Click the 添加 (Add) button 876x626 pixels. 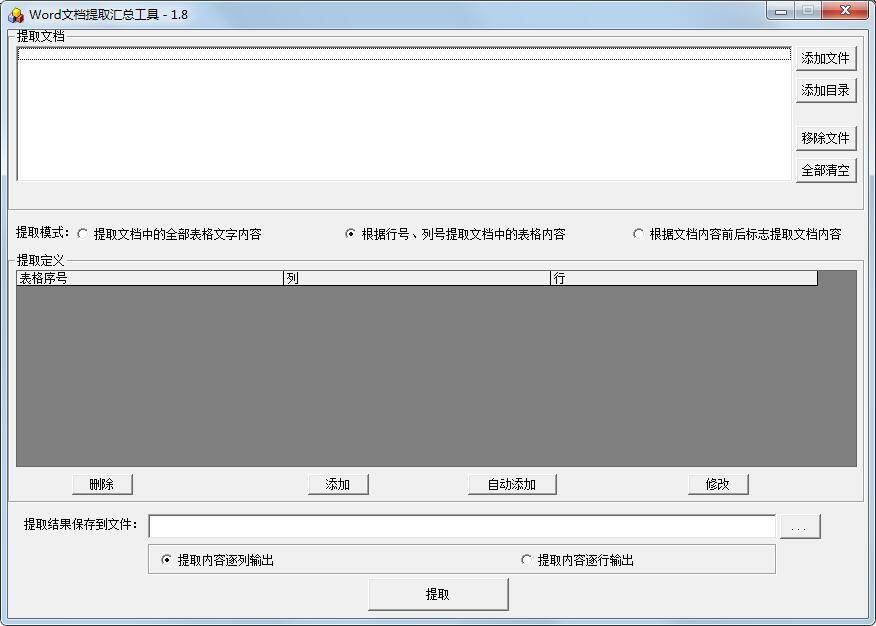[x=338, y=484]
